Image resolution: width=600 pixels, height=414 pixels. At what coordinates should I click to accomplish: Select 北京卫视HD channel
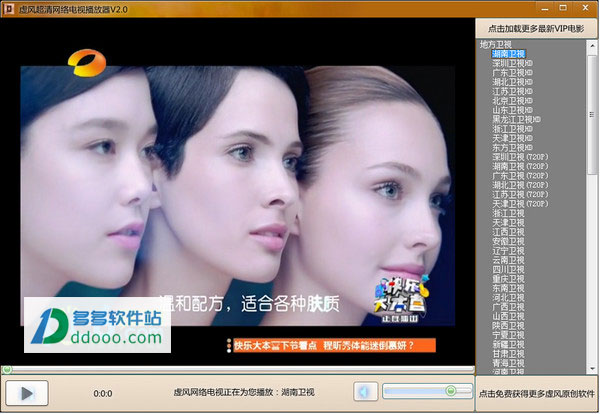click(x=512, y=101)
